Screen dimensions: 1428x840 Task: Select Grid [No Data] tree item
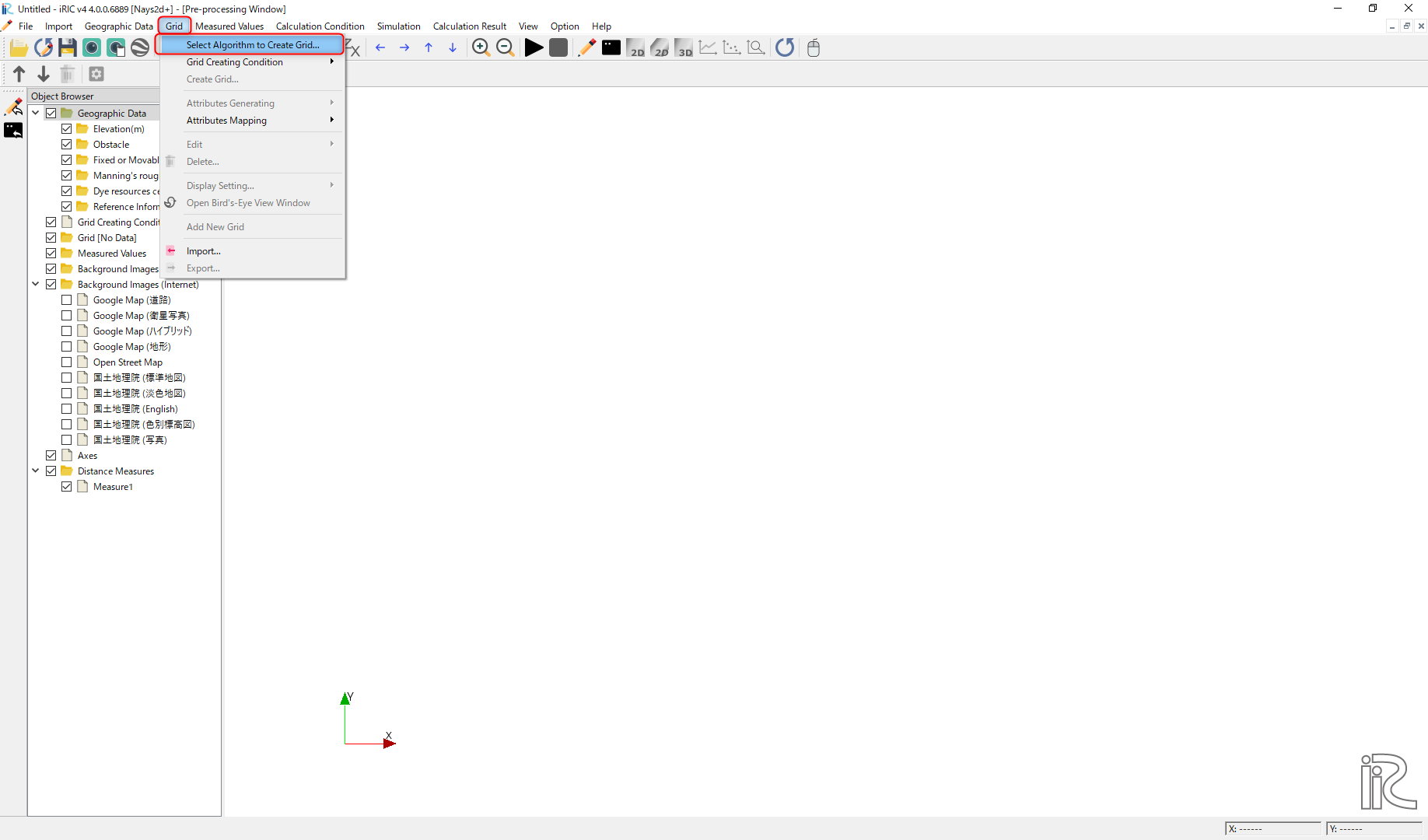[x=107, y=238]
